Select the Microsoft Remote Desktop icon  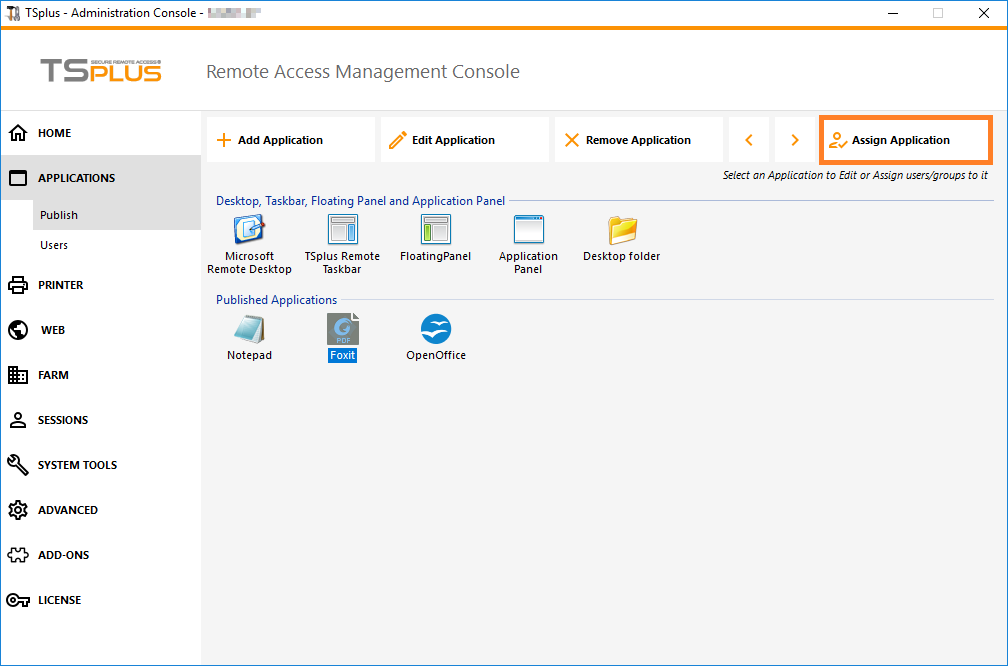(249, 231)
